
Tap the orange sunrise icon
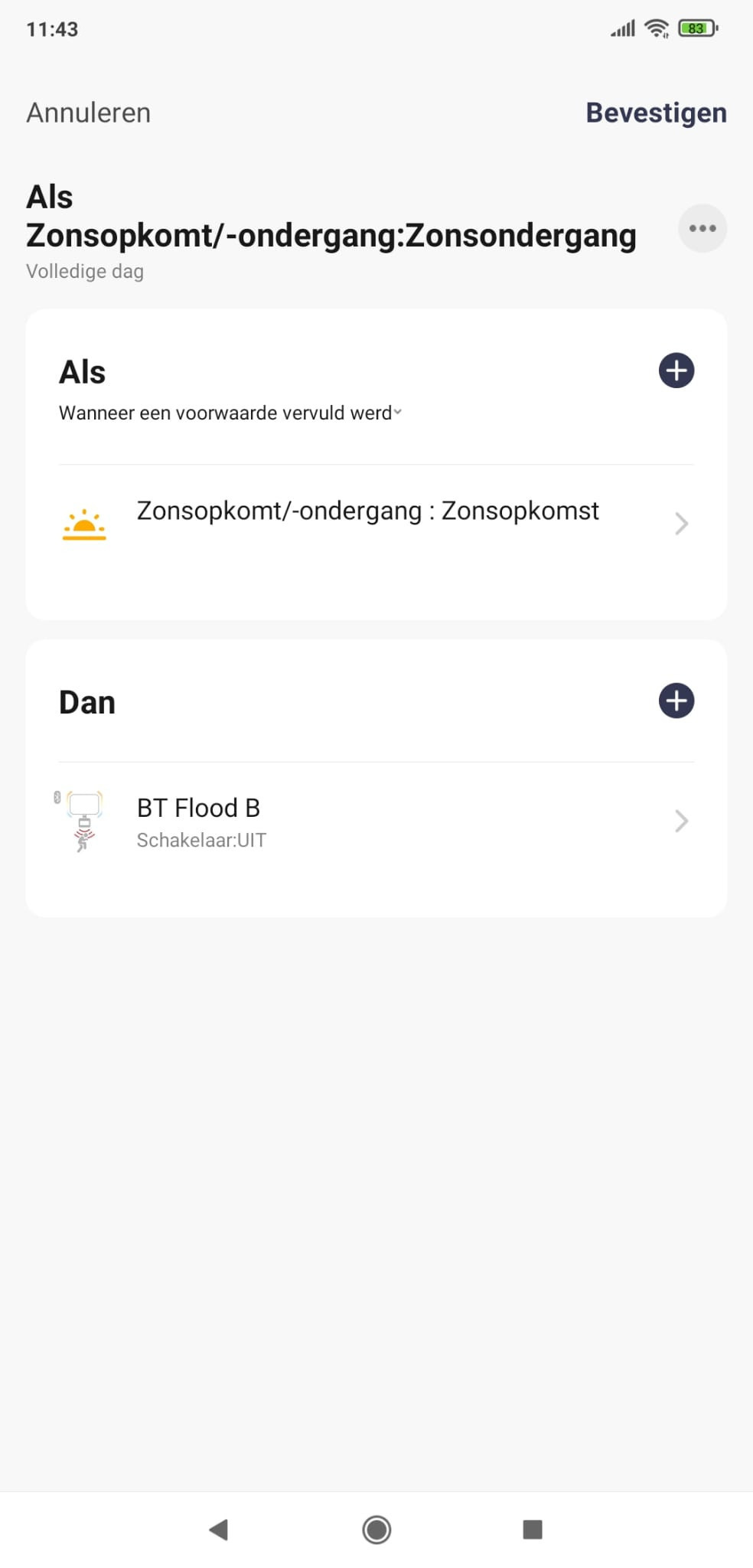click(84, 525)
